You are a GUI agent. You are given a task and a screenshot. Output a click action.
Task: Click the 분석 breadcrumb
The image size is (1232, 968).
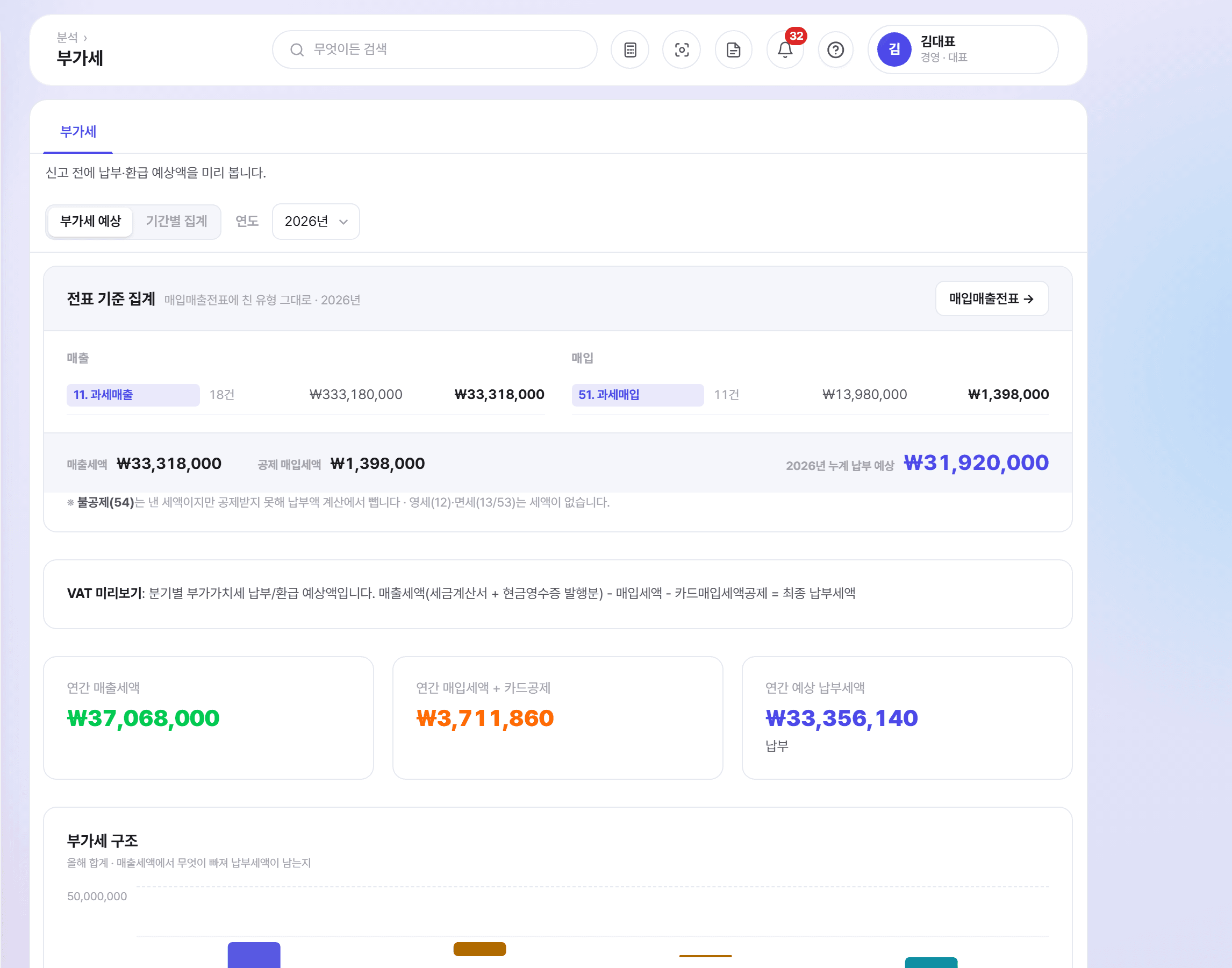click(x=67, y=38)
